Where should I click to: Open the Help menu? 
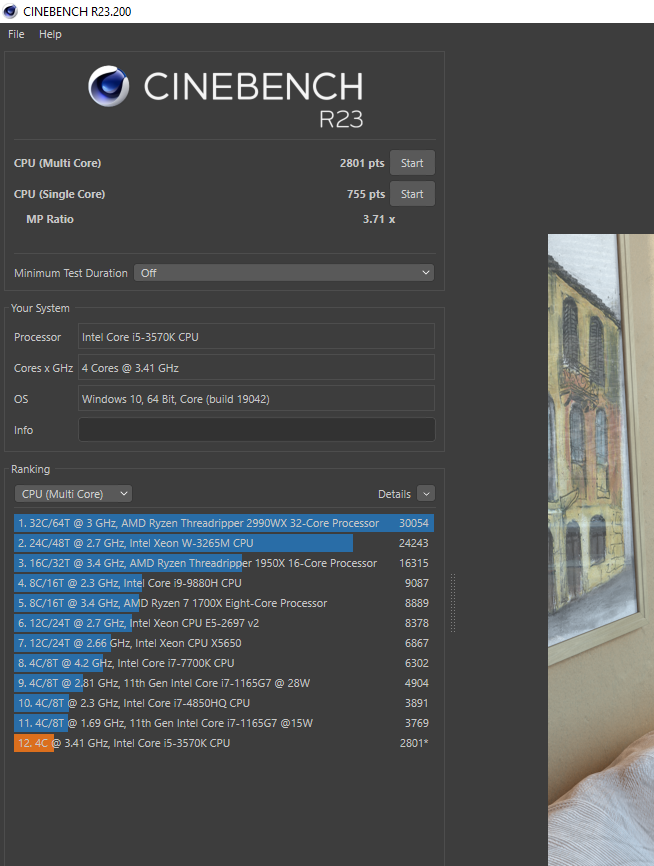click(x=50, y=34)
